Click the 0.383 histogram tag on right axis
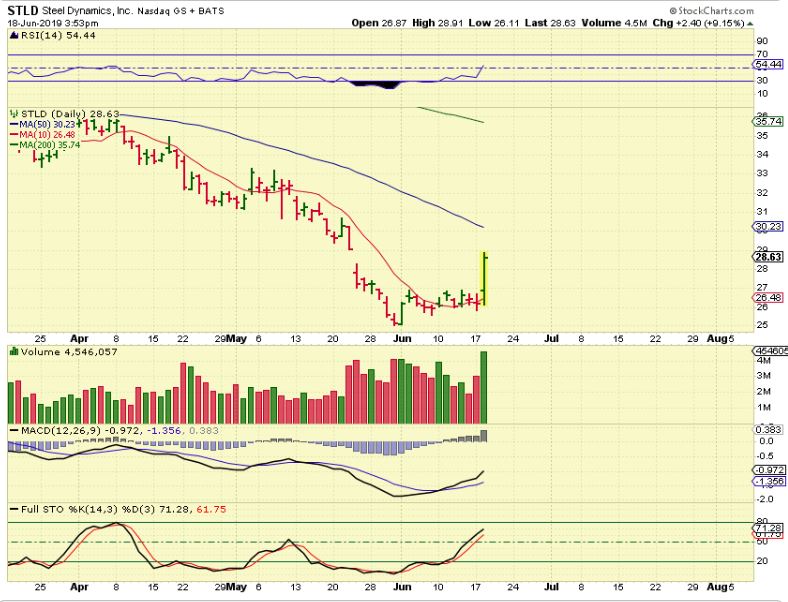The image size is (788, 602). tap(768, 429)
